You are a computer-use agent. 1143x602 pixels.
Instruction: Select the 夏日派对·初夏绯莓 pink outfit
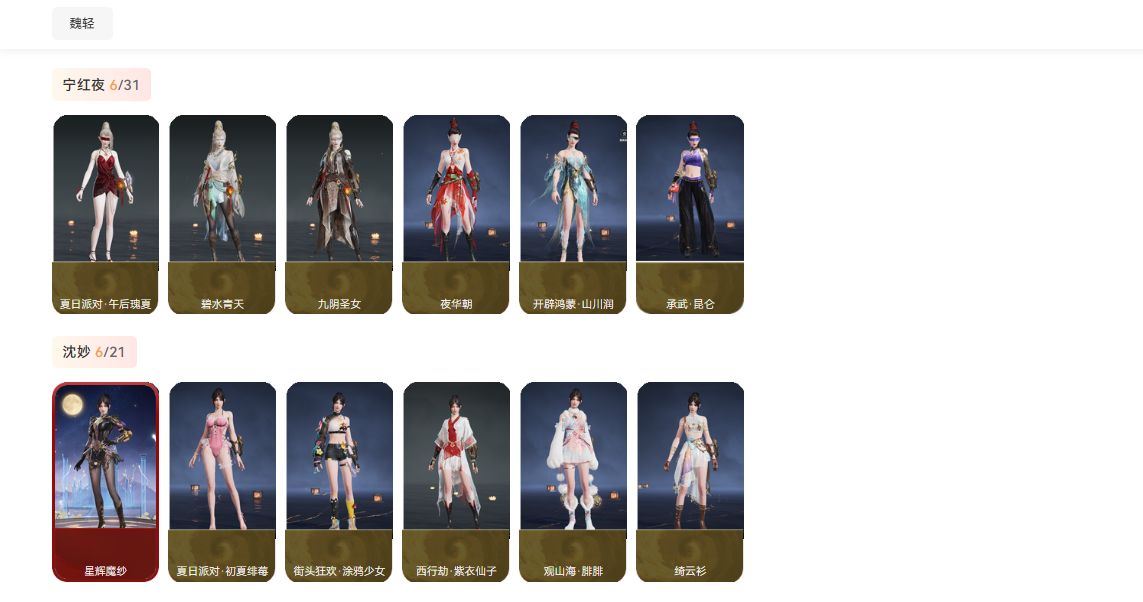222,482
